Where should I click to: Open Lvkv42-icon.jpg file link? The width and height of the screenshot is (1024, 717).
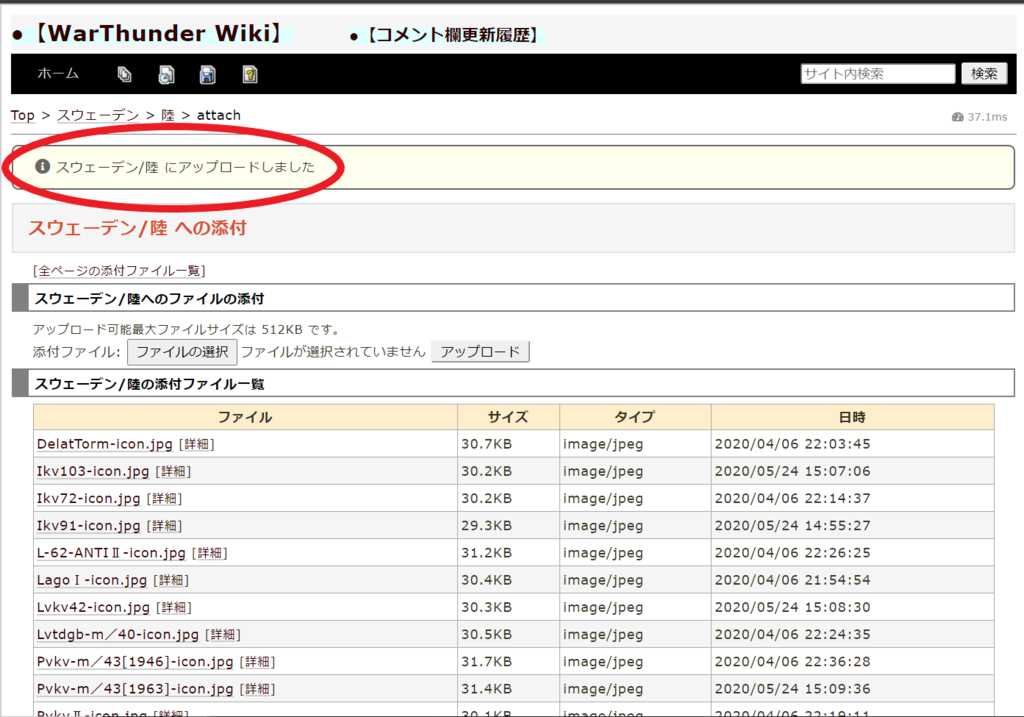93,607
